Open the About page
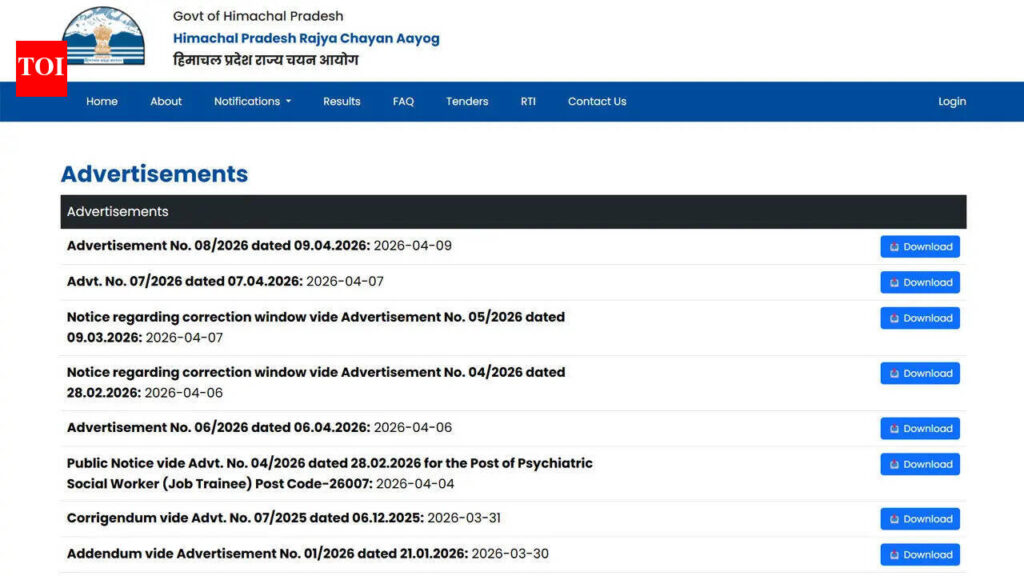The image size is (1024, 576). [x=166, y=101]
